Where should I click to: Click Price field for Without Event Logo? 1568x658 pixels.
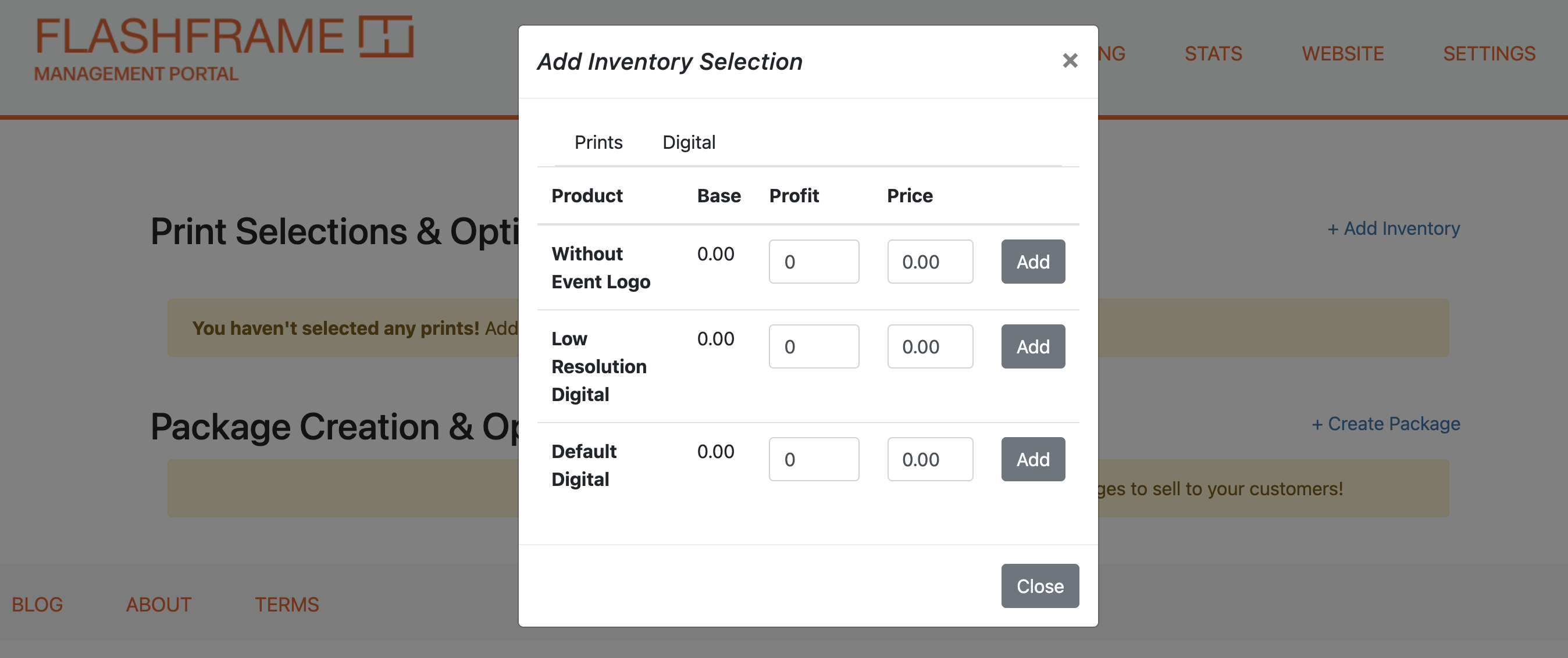coord(929,262)
